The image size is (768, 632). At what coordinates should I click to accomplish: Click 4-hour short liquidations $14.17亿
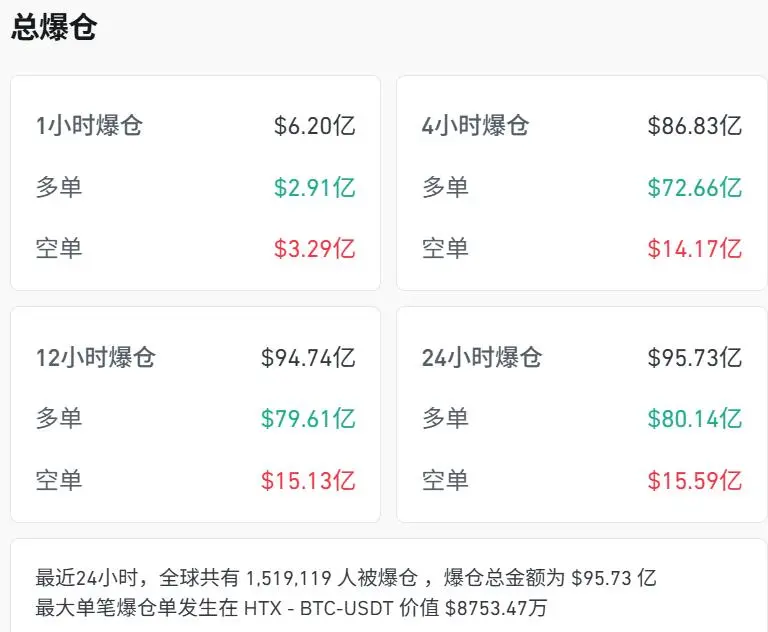tap(694, 248)
